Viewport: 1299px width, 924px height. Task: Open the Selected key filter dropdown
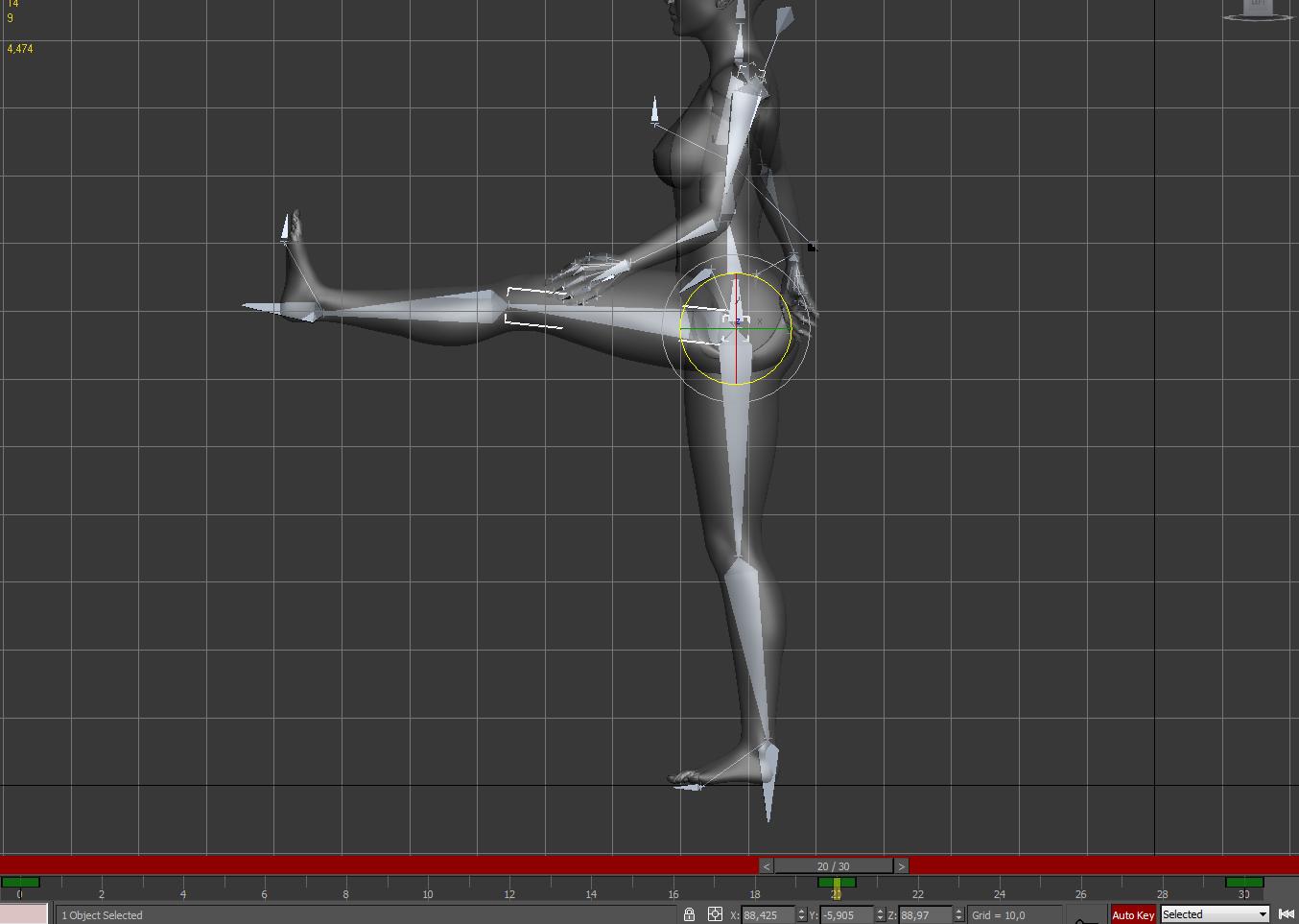[1215, 914]
